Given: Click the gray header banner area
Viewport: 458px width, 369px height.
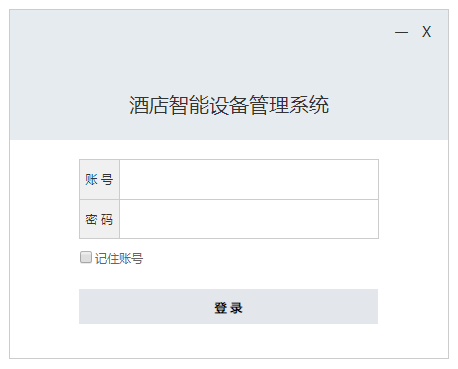Looking at the screenshot, I should coord(229,75).
